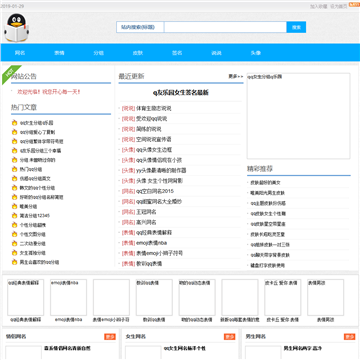Click the large image box beside 最近更新
The height and width of the screenshot is (360, 360).
(x=298, y=116)
